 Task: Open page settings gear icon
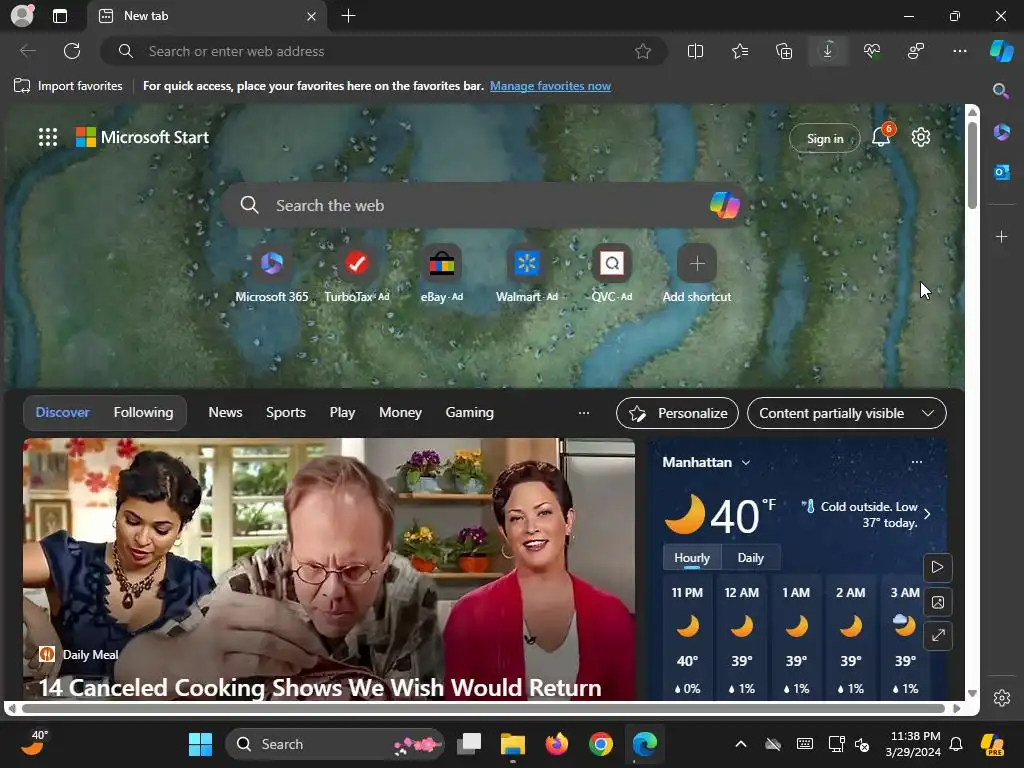coord(921,137)
